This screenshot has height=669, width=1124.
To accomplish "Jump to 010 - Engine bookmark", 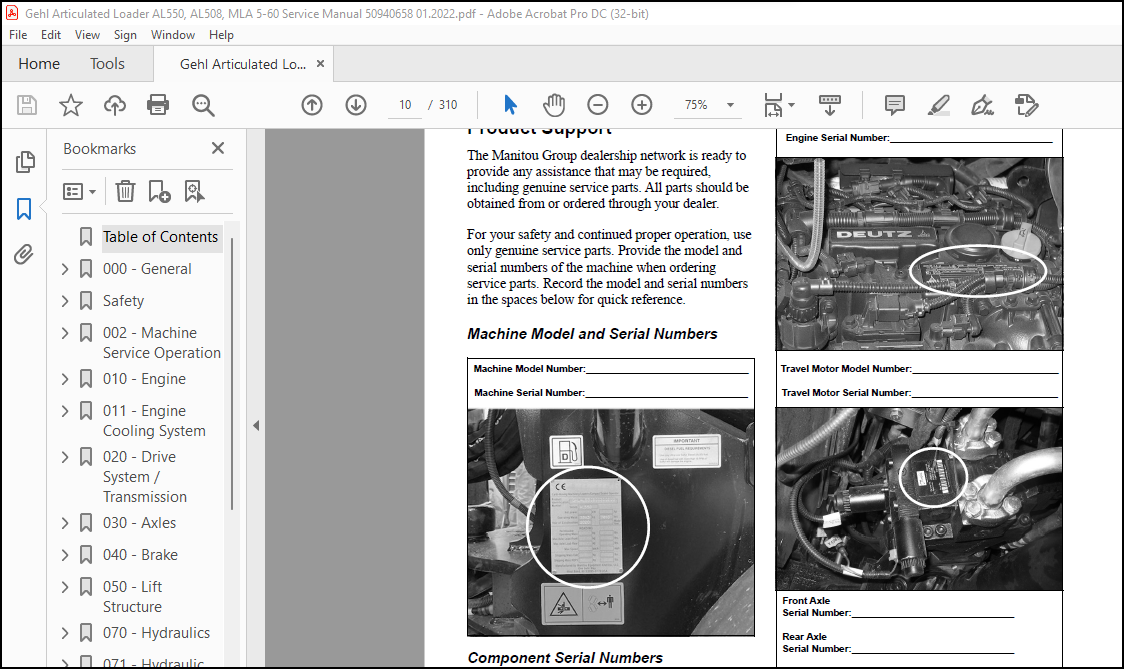I will coord(144,379).
